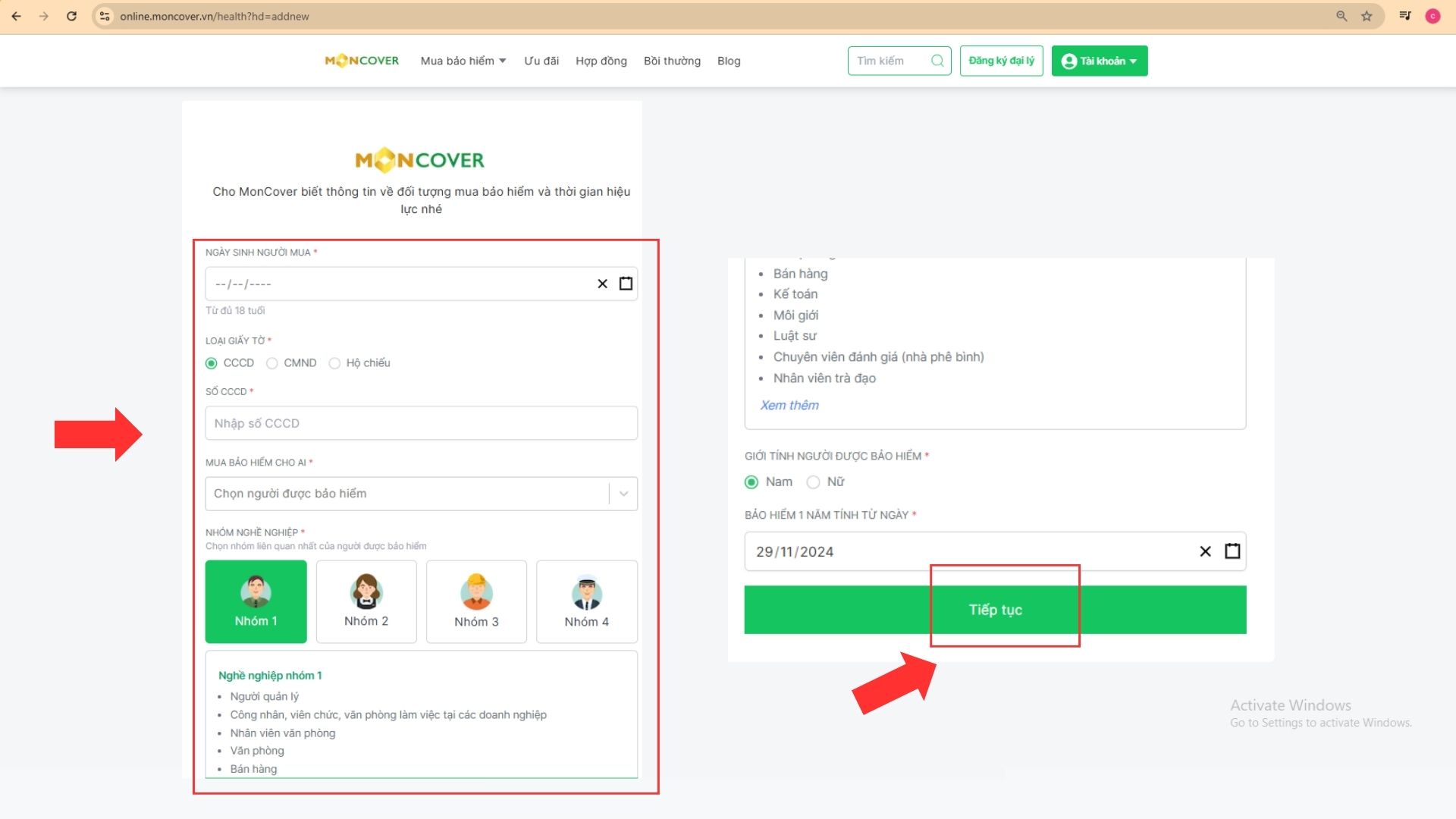Expand the Tài khoản dropdown menu
Viewport: 1456px width, 819px height.
tap(1099, 61)
